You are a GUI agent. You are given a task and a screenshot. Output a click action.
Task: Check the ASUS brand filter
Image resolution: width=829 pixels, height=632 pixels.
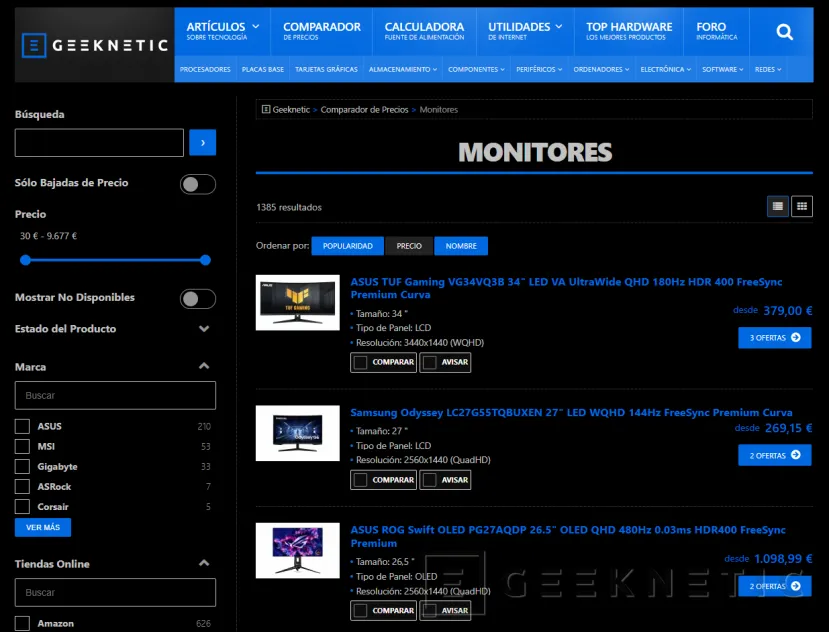click(22, 426)
